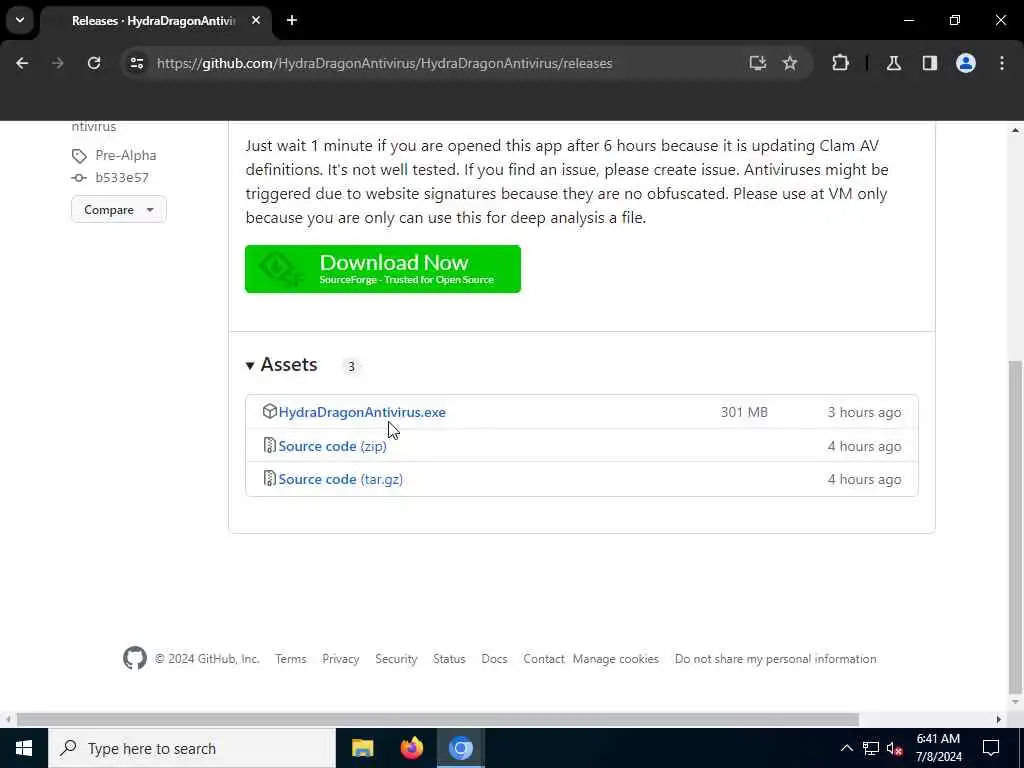Open a new browser tab

tap(292, 20)
